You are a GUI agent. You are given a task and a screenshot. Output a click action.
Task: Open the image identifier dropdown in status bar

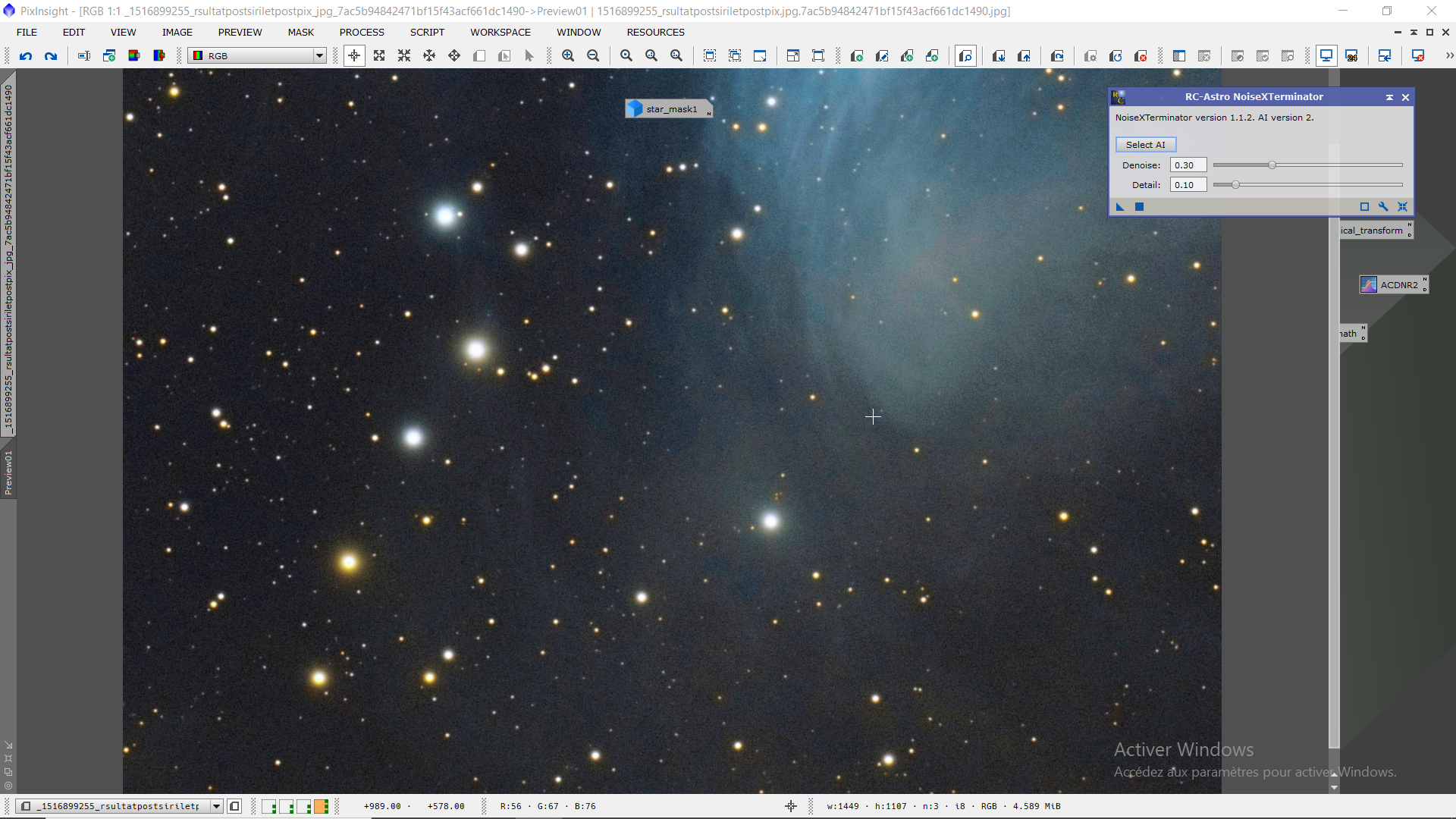[x=216, y=806]
